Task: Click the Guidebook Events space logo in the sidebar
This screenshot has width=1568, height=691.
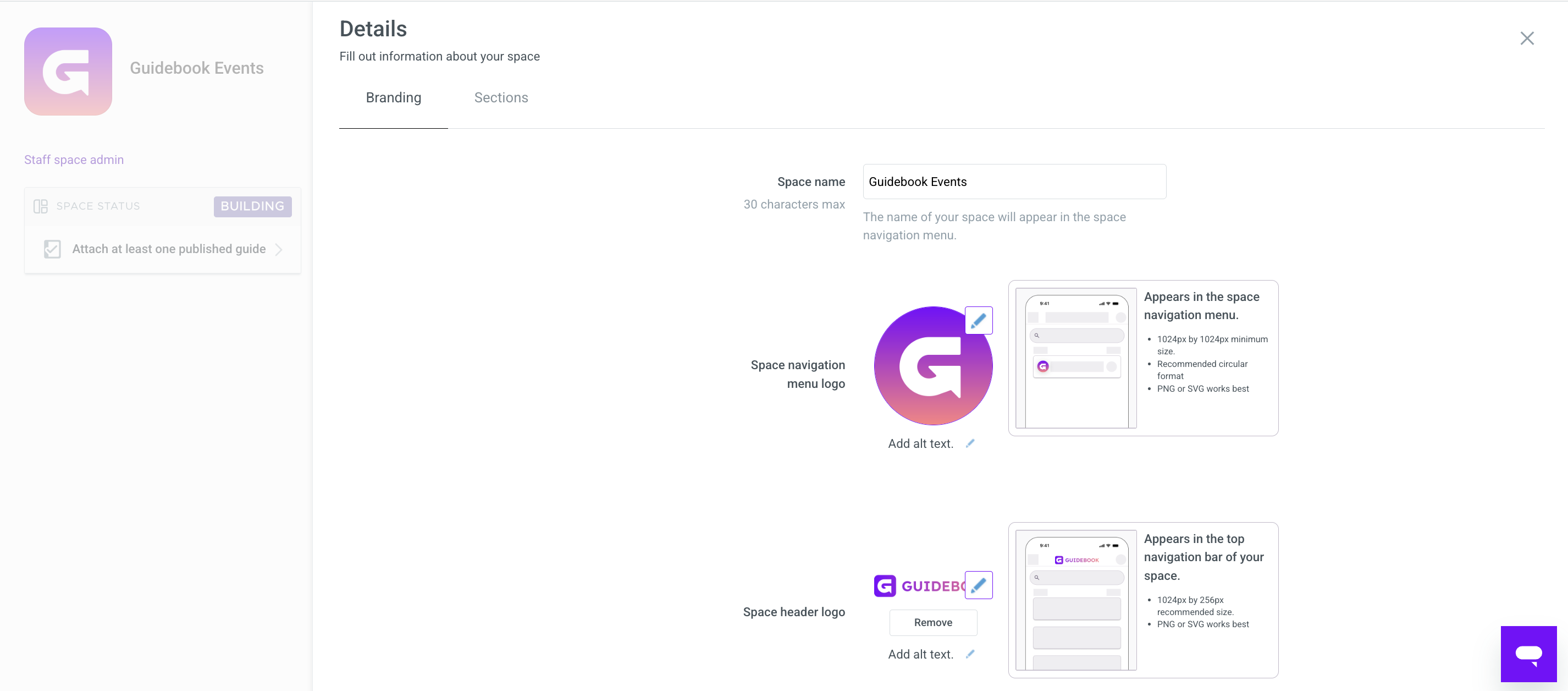Action: [x=68, y=72]
